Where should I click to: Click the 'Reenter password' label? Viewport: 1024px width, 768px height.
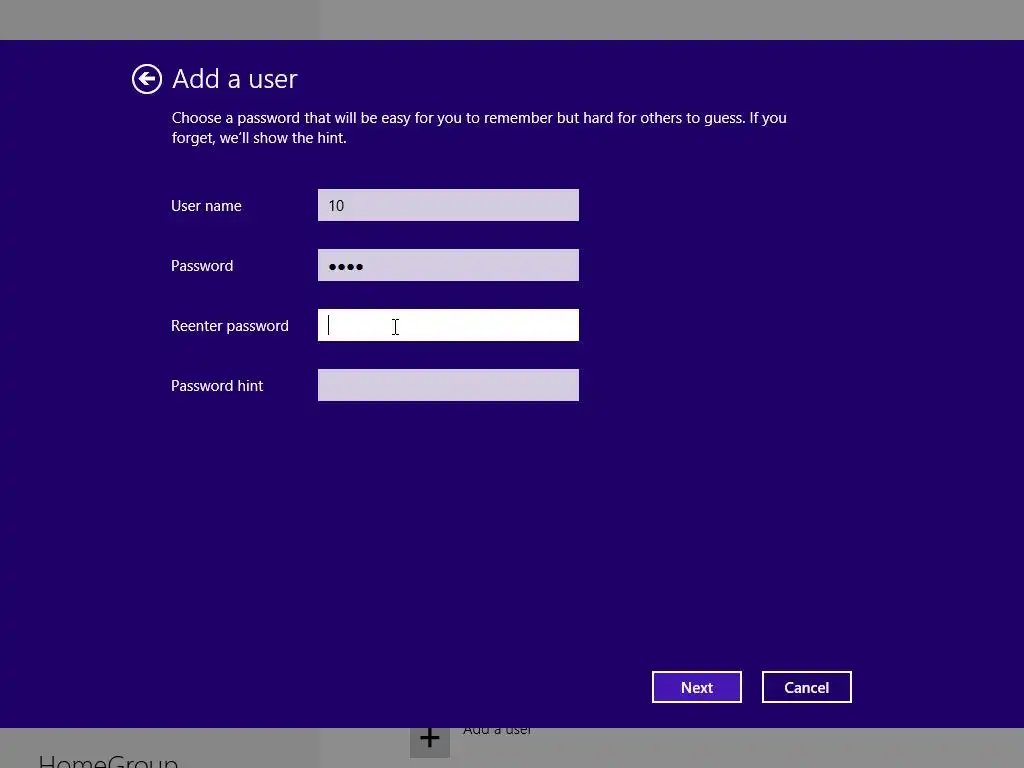230,326
